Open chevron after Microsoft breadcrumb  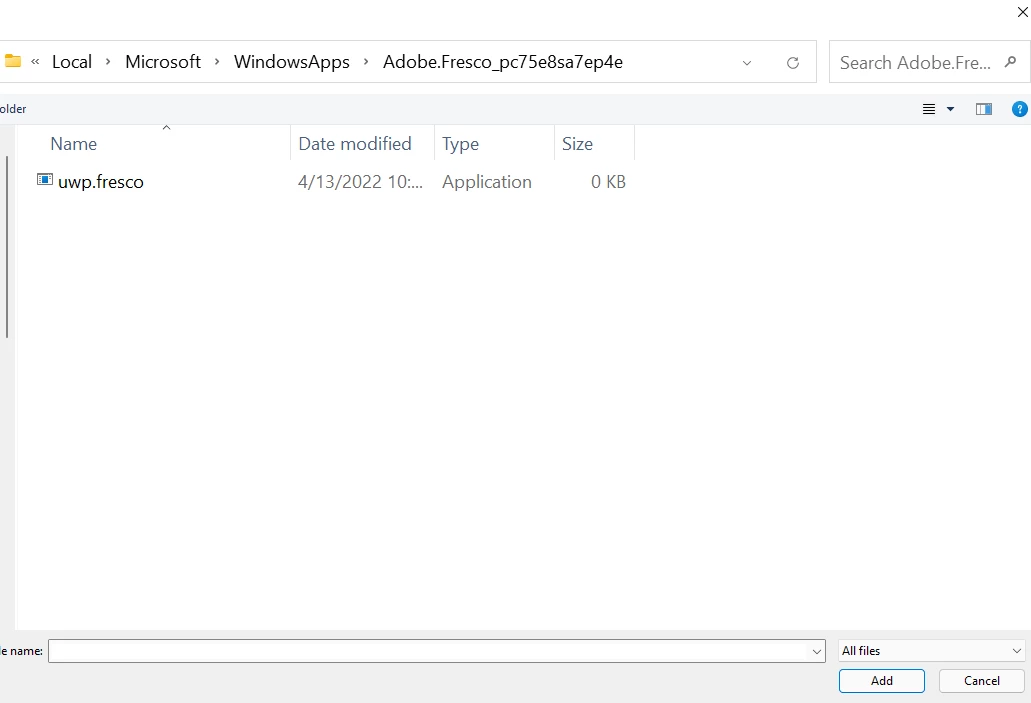[217, 62]
